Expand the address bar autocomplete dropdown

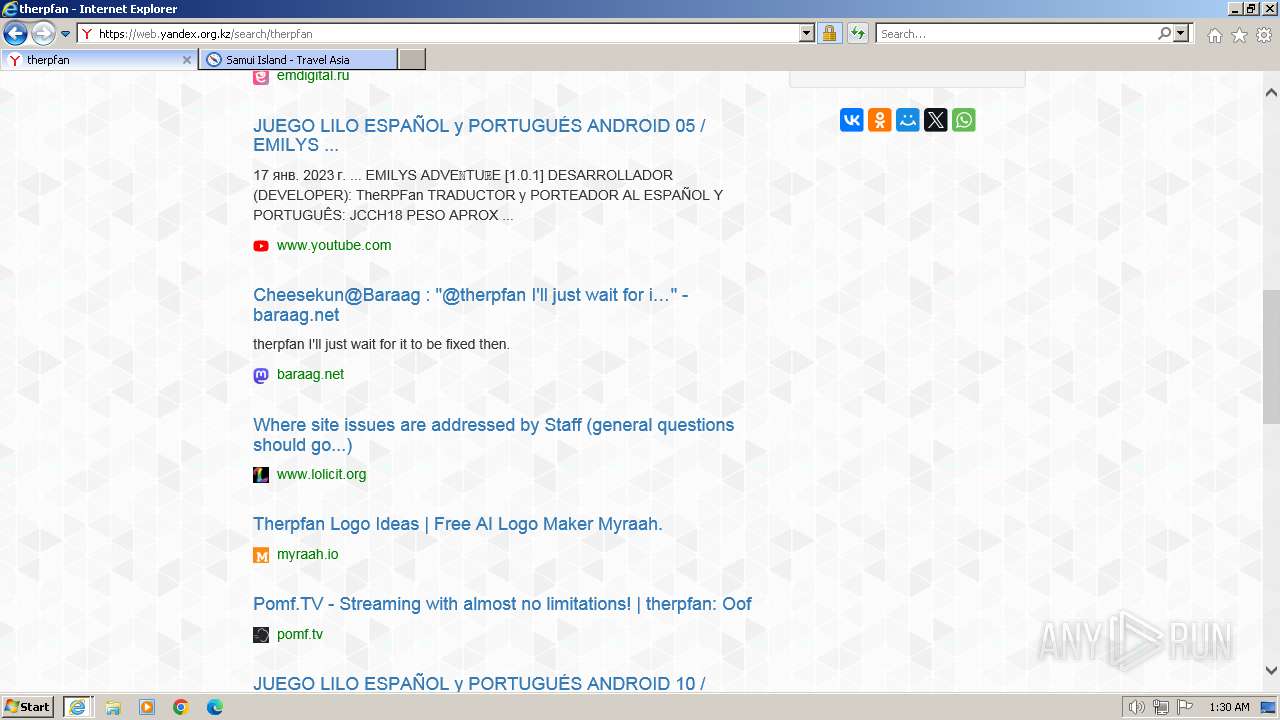807,34
